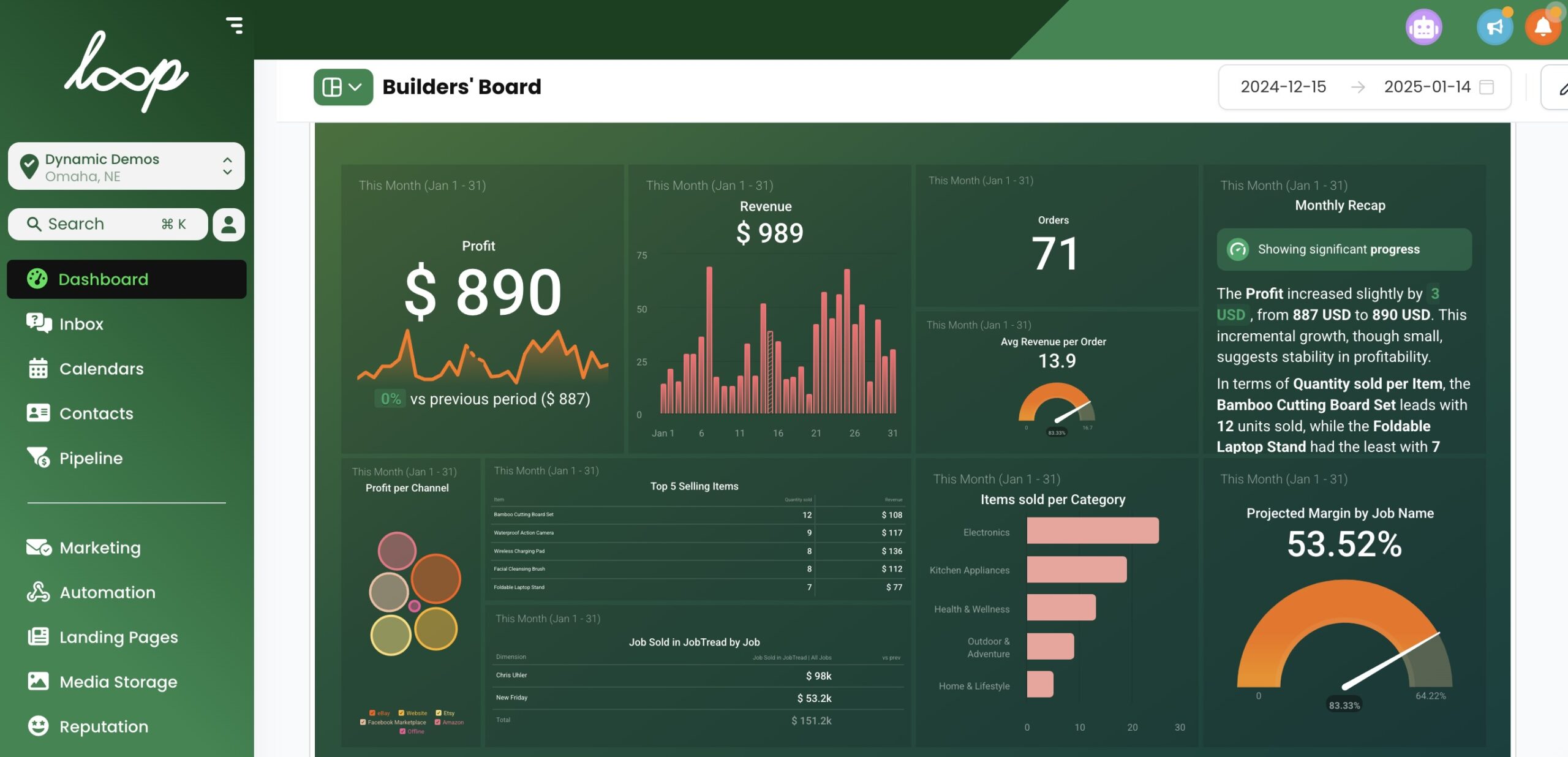This screenshot has height=757, width=1568.
Task: Toggle the Offline legend checkbox
Action: (x=402, y=731)
